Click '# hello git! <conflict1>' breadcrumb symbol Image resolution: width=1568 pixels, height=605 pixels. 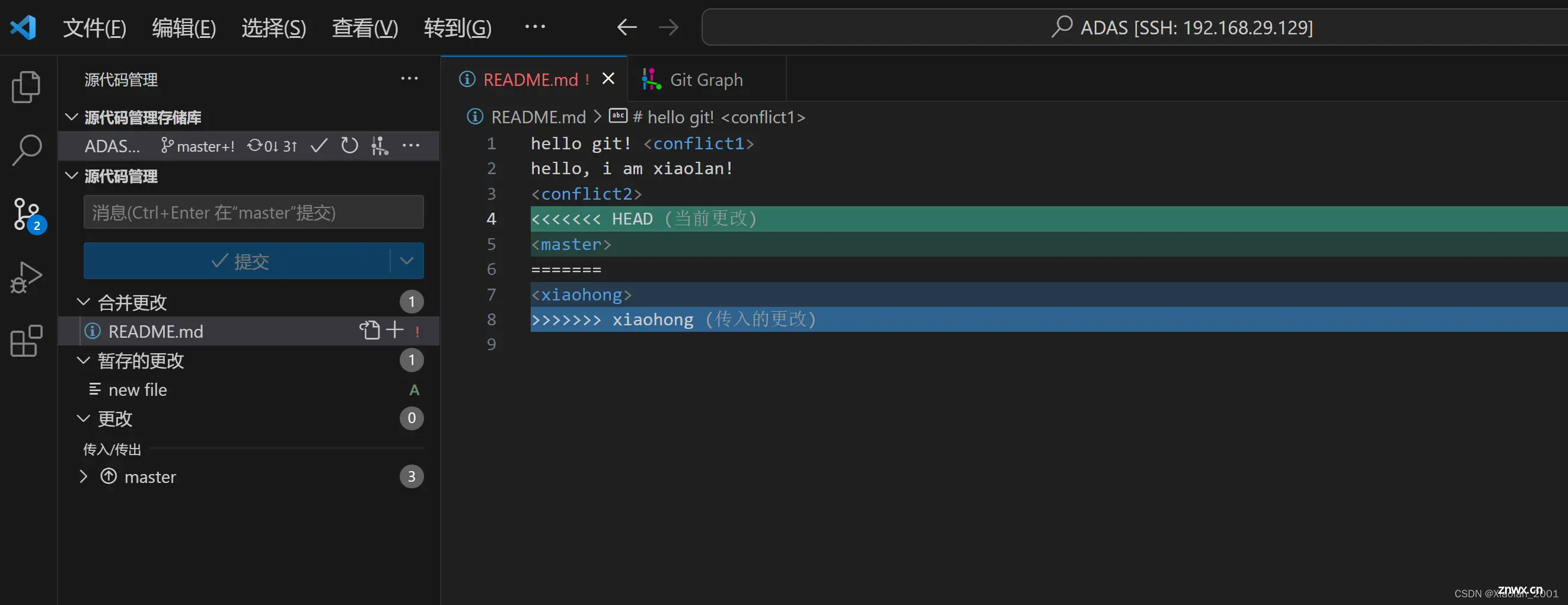(x=719, y=117)
